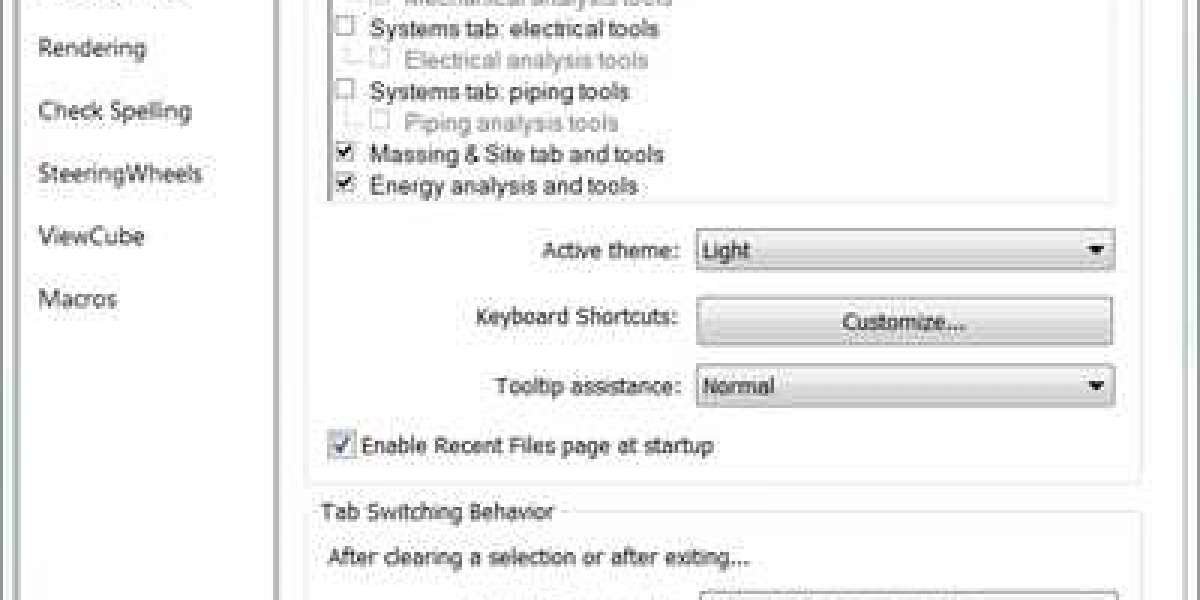Image resolution: width=1200 pixels, height=600 pixels.
Task: Expand the Tooltip assistance dropdown
Action: click(905, 385)
